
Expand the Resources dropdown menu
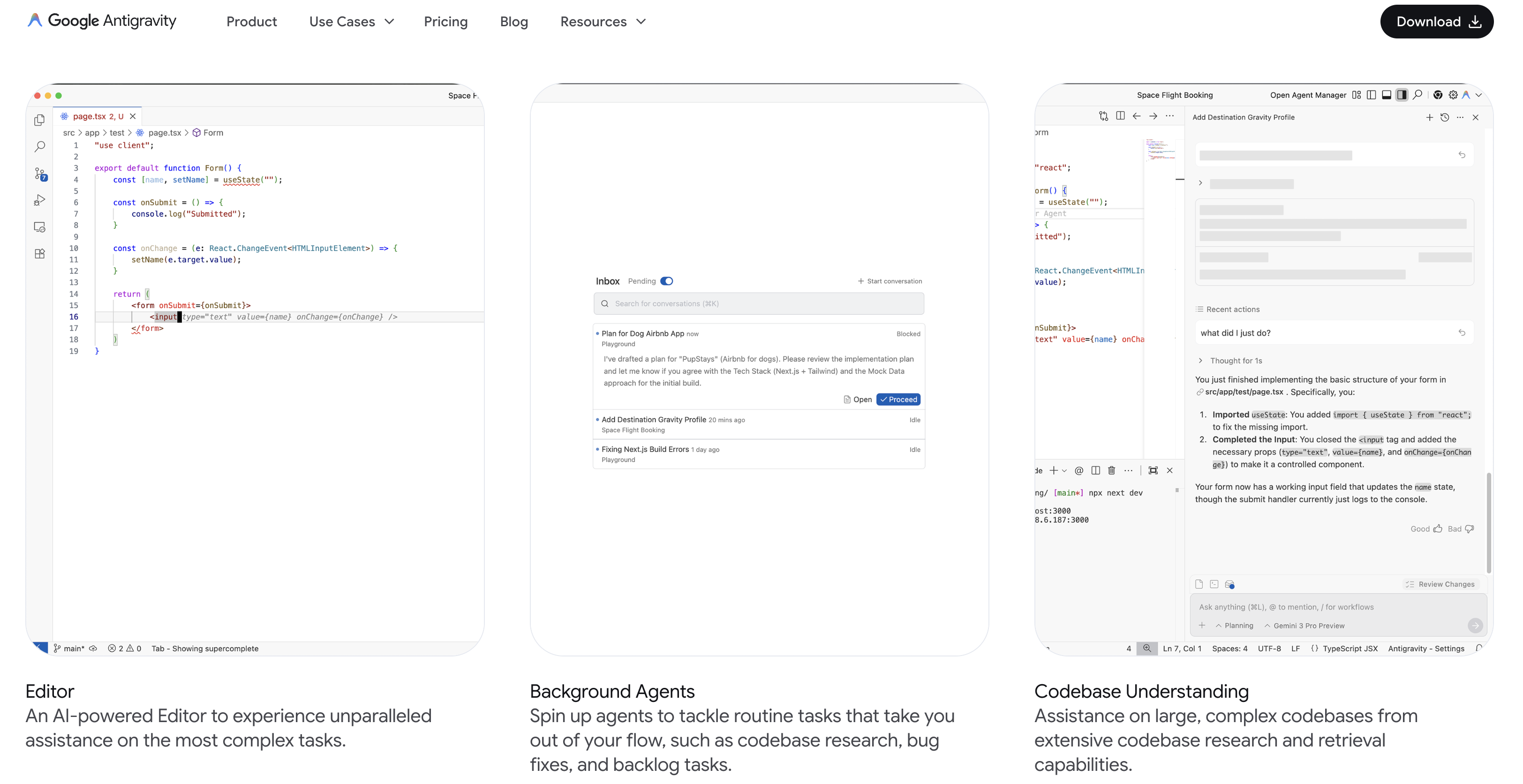(603, 22)
